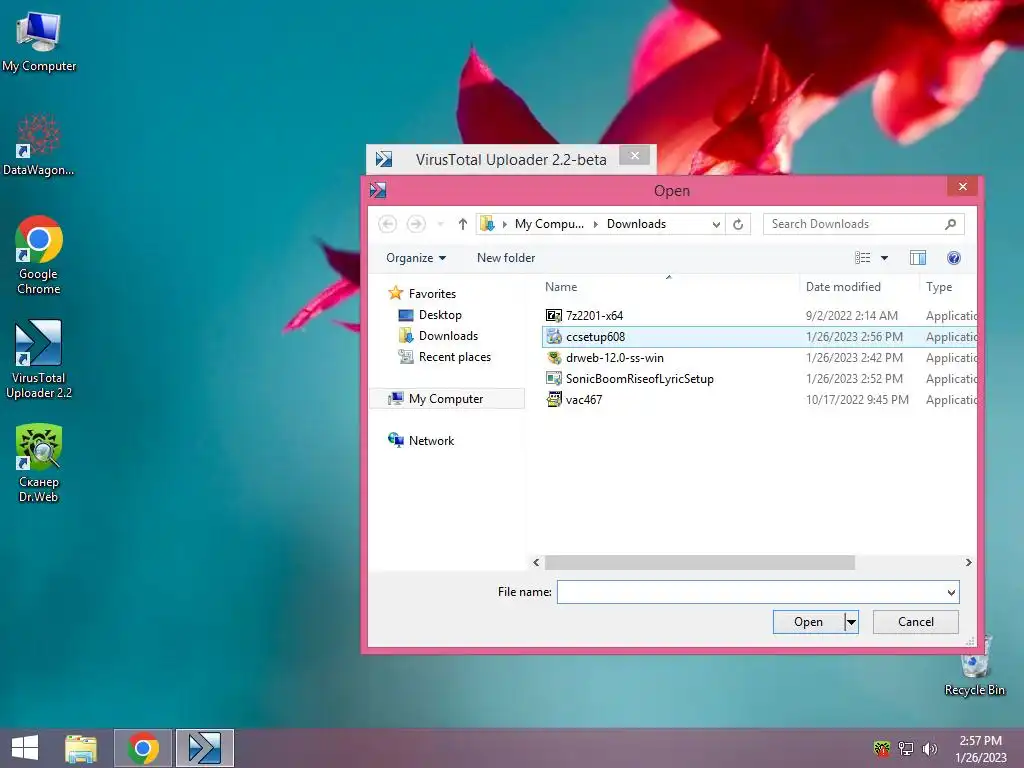
Task: Open Dr.Web tray icon
Action: pos(882,748)
